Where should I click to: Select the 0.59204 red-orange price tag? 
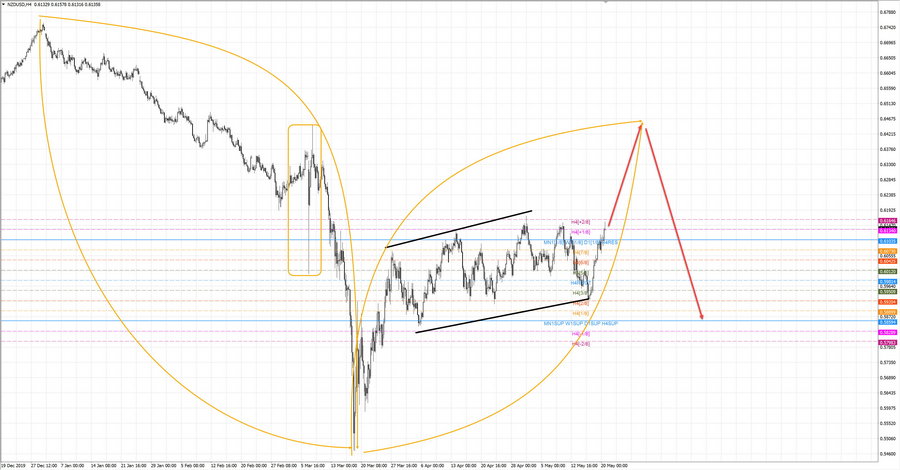coord(887,302)
